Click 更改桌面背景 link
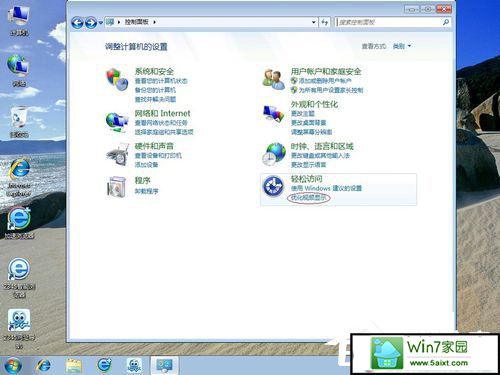Screen dimensions: 500x375 pos(308,123)
